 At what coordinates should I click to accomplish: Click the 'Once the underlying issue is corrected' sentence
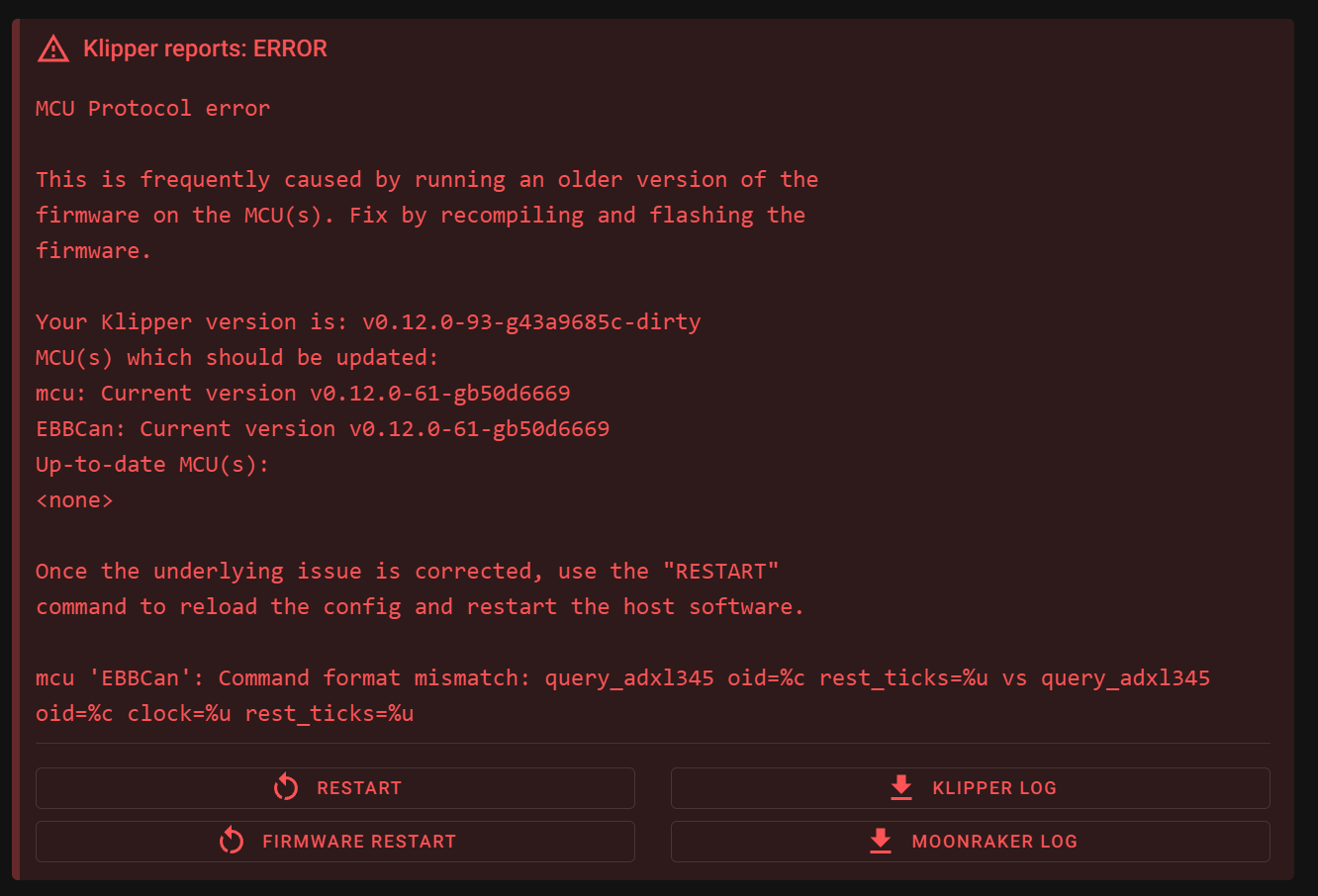(x=408, y=572)
